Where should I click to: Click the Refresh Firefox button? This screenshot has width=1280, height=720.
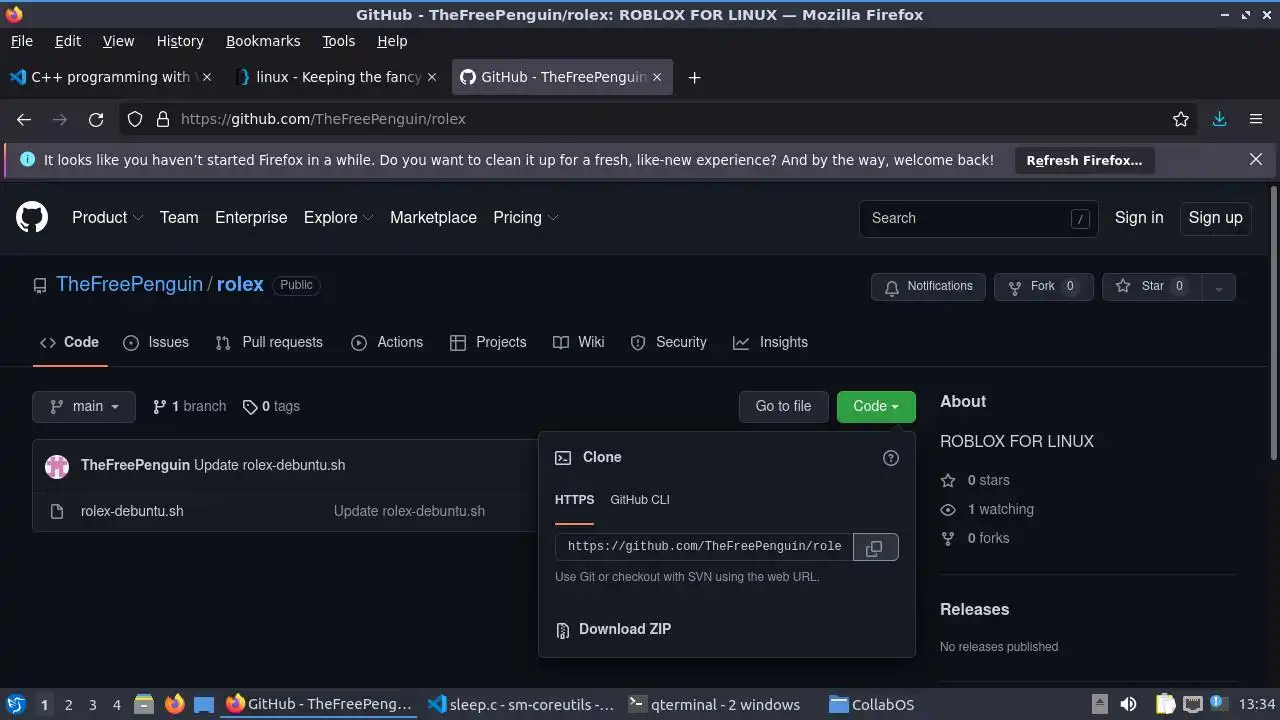[x=1084, y=160]
